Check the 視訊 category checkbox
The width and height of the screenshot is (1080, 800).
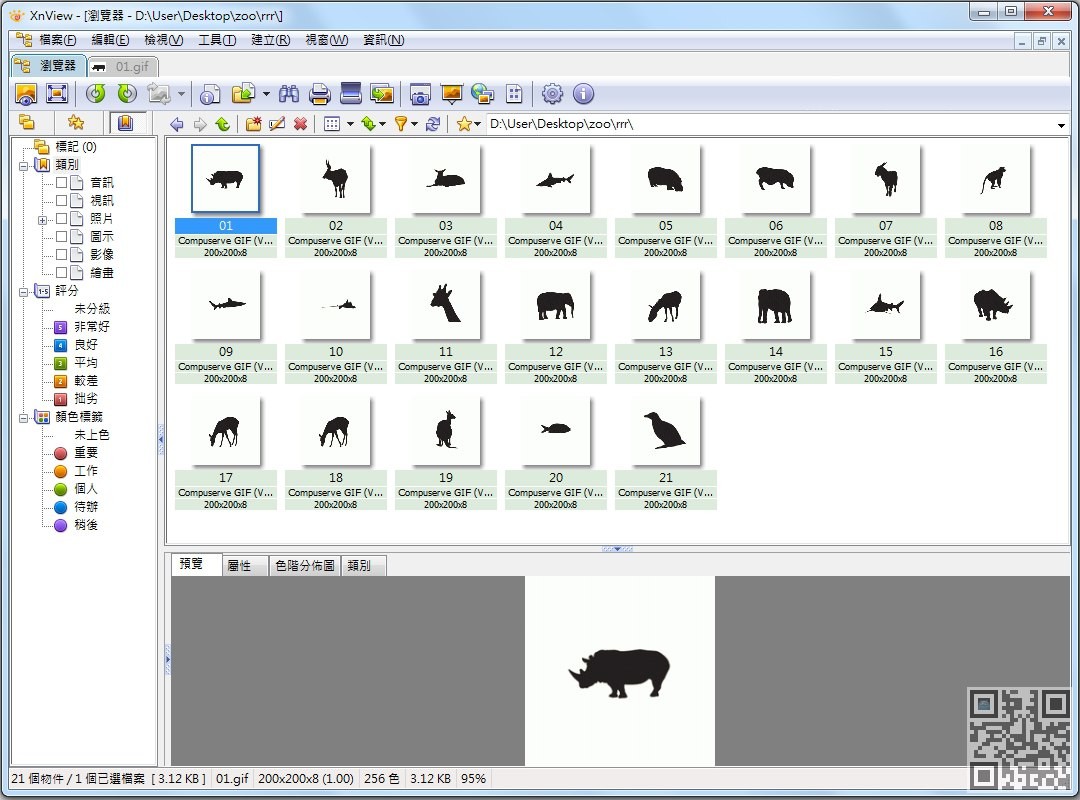61,201
